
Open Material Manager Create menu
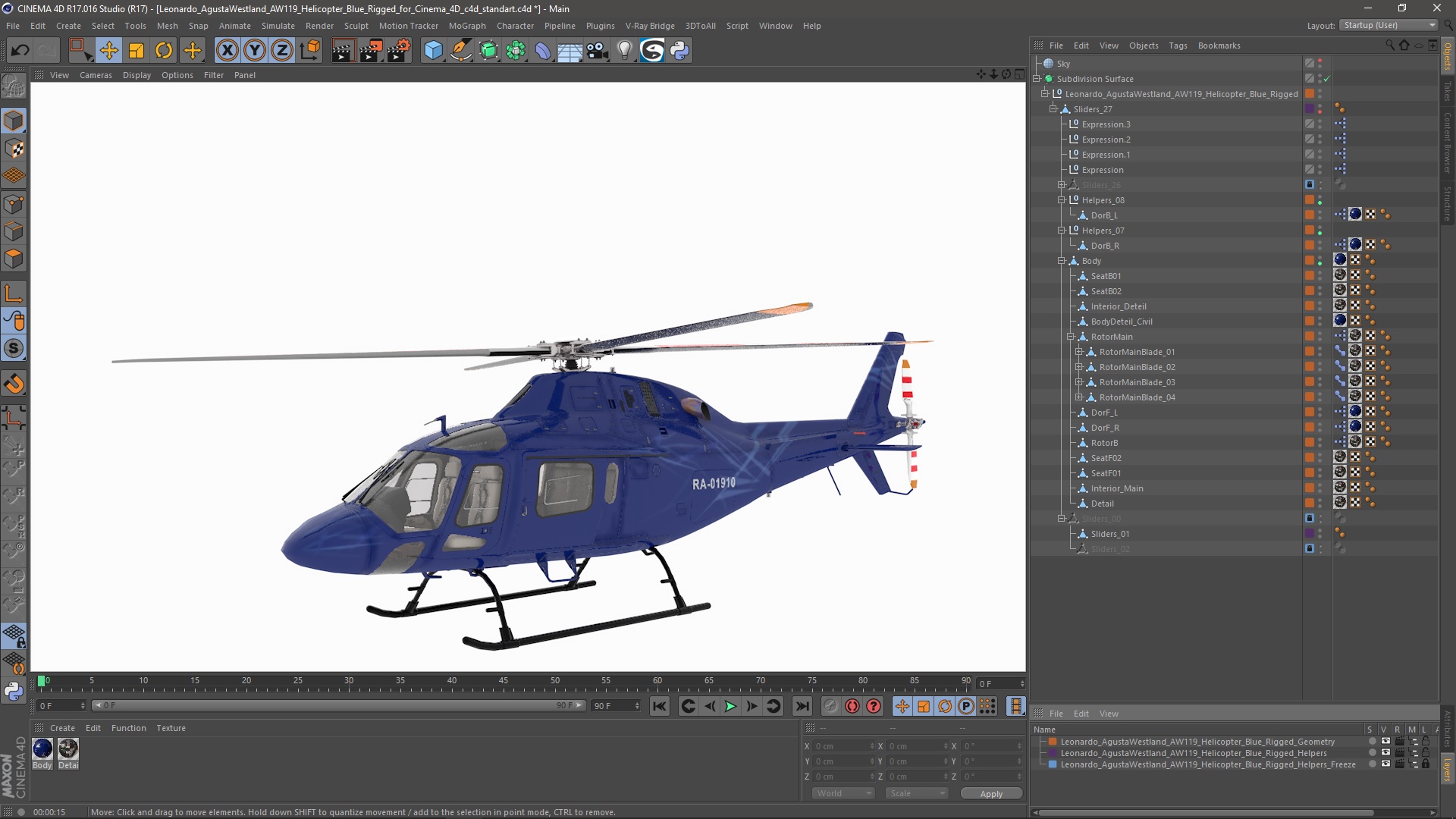[62, 728]
